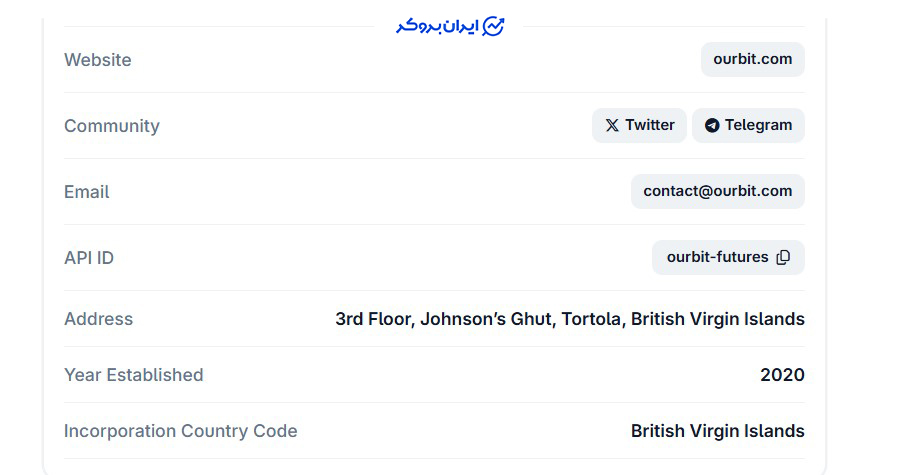Click the 2020 year established value
Image resolution: width=900 pixels, height=475 pixels.
782,375
